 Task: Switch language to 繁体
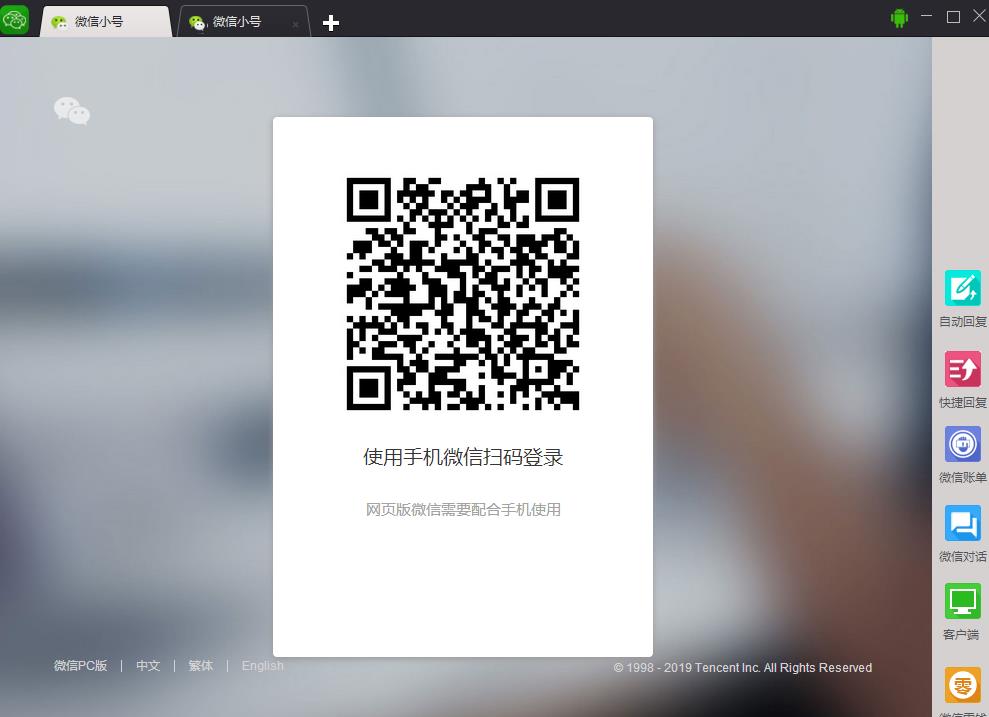[x=201, y=665]
